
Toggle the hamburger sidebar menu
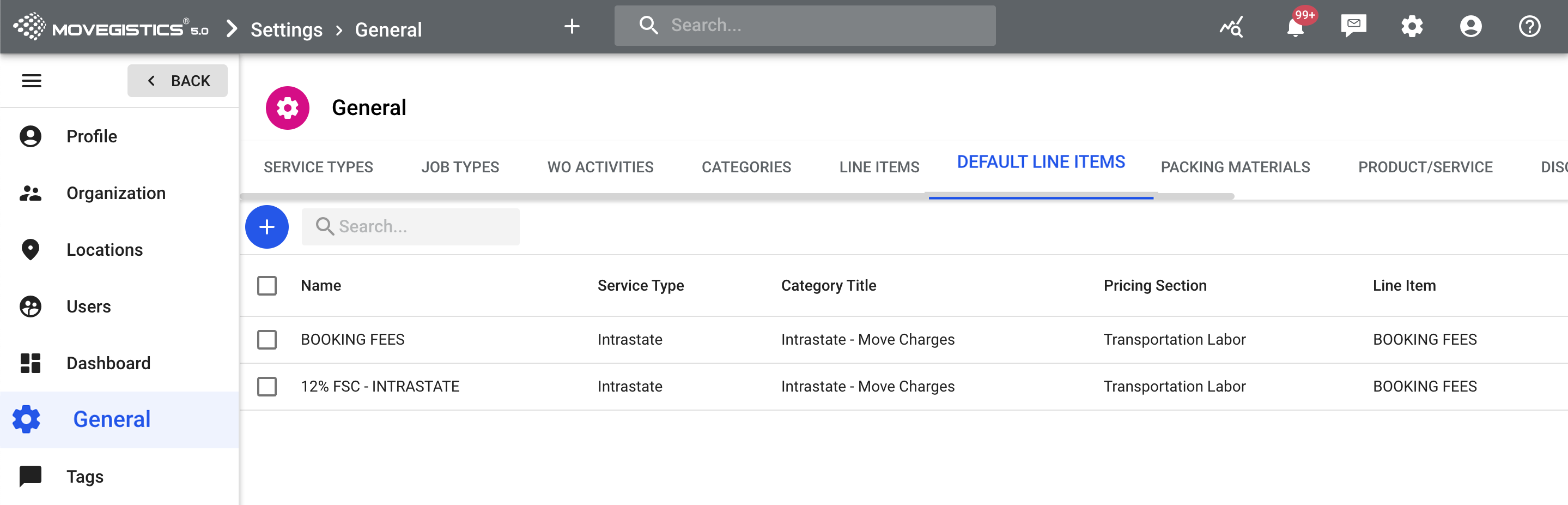(32, 80)
